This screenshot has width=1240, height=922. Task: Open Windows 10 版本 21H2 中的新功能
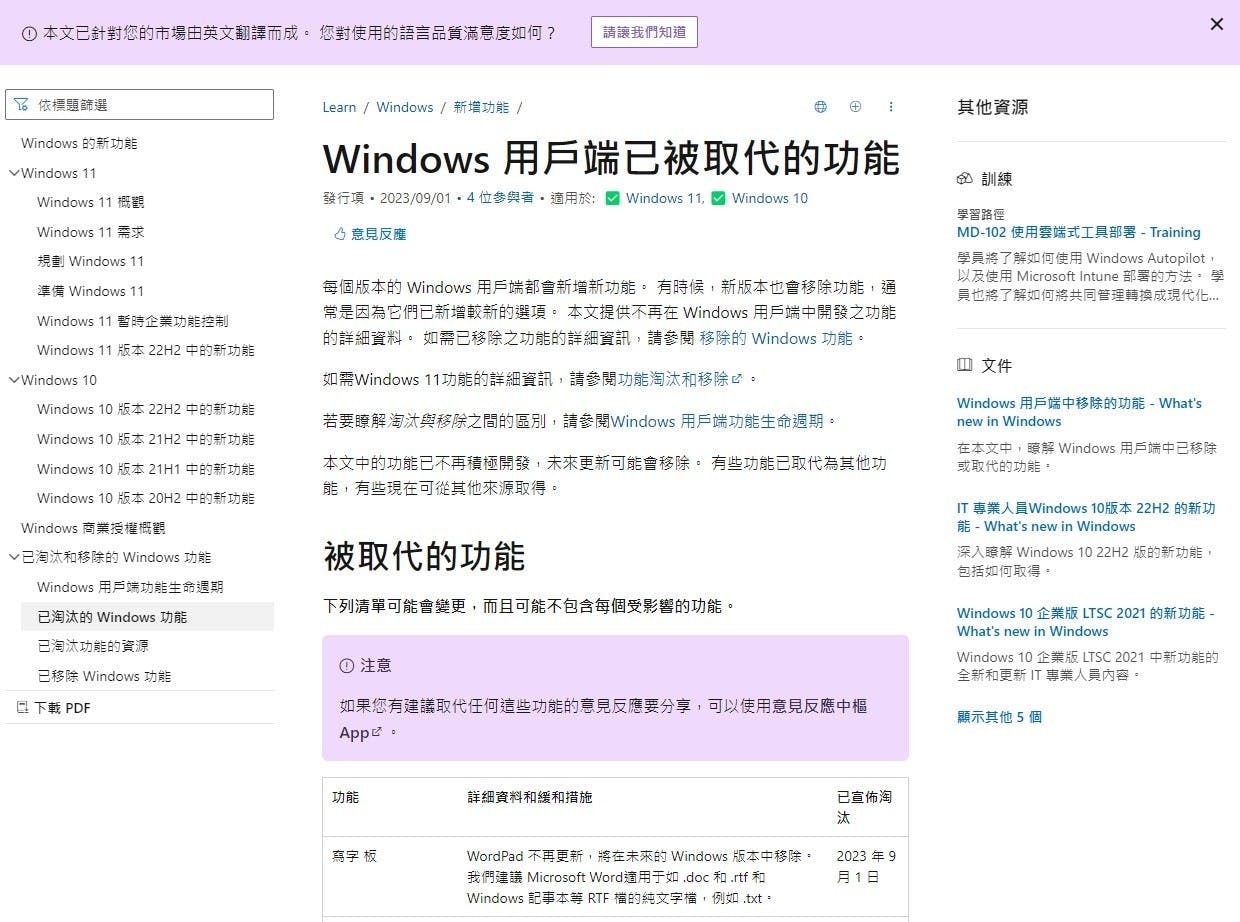click(x=146, y=439)
